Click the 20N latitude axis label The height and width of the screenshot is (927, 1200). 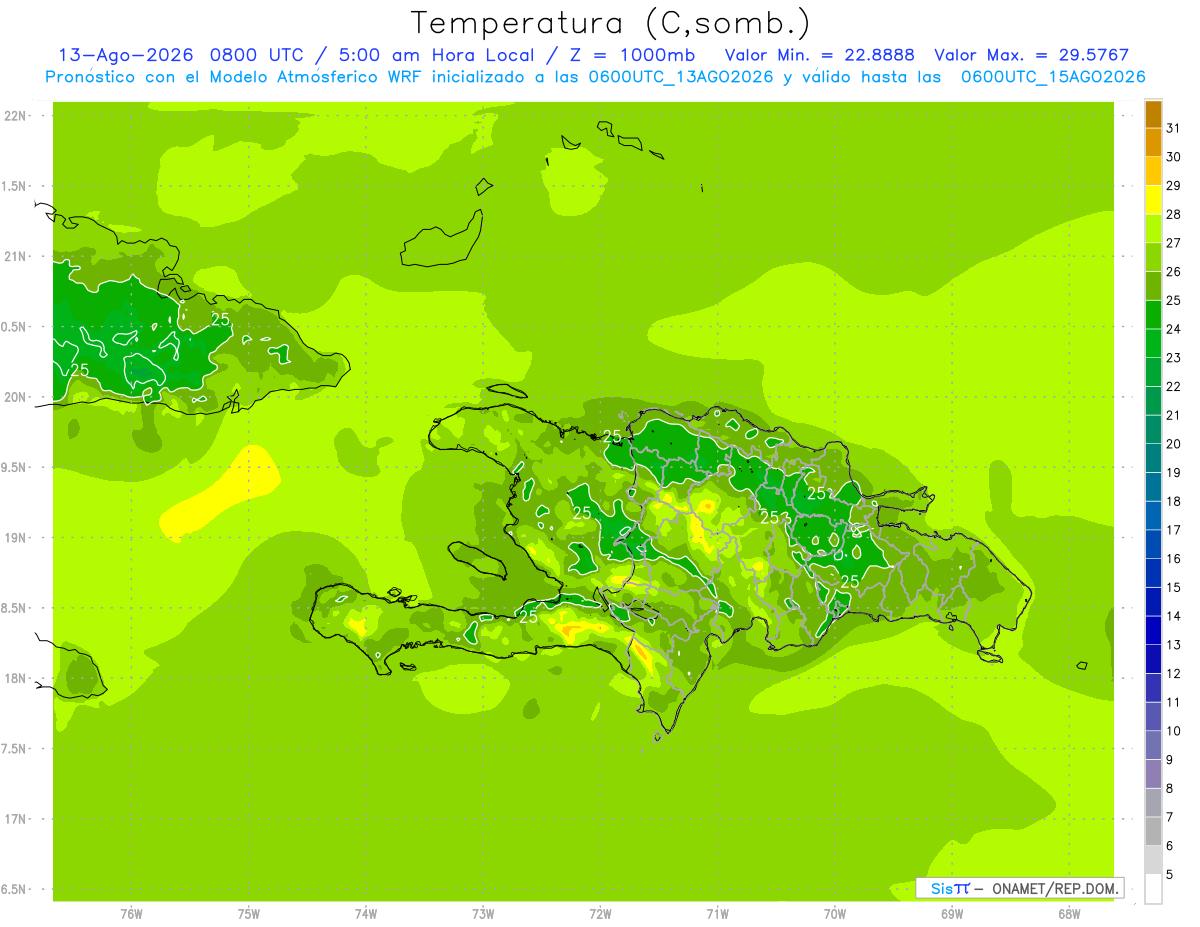[15, 397]
